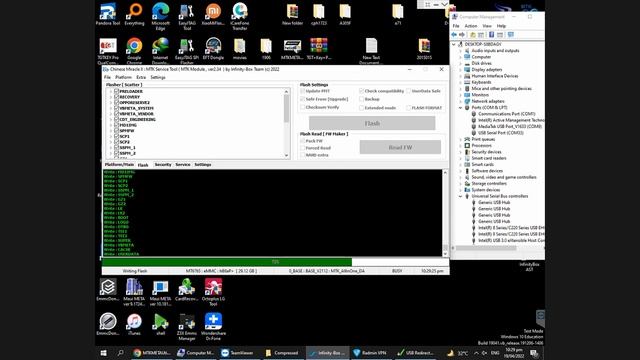Open Microsoft Edge desktop icon
The width and height of the screenshot is (640, 360).
coord(160,16)
